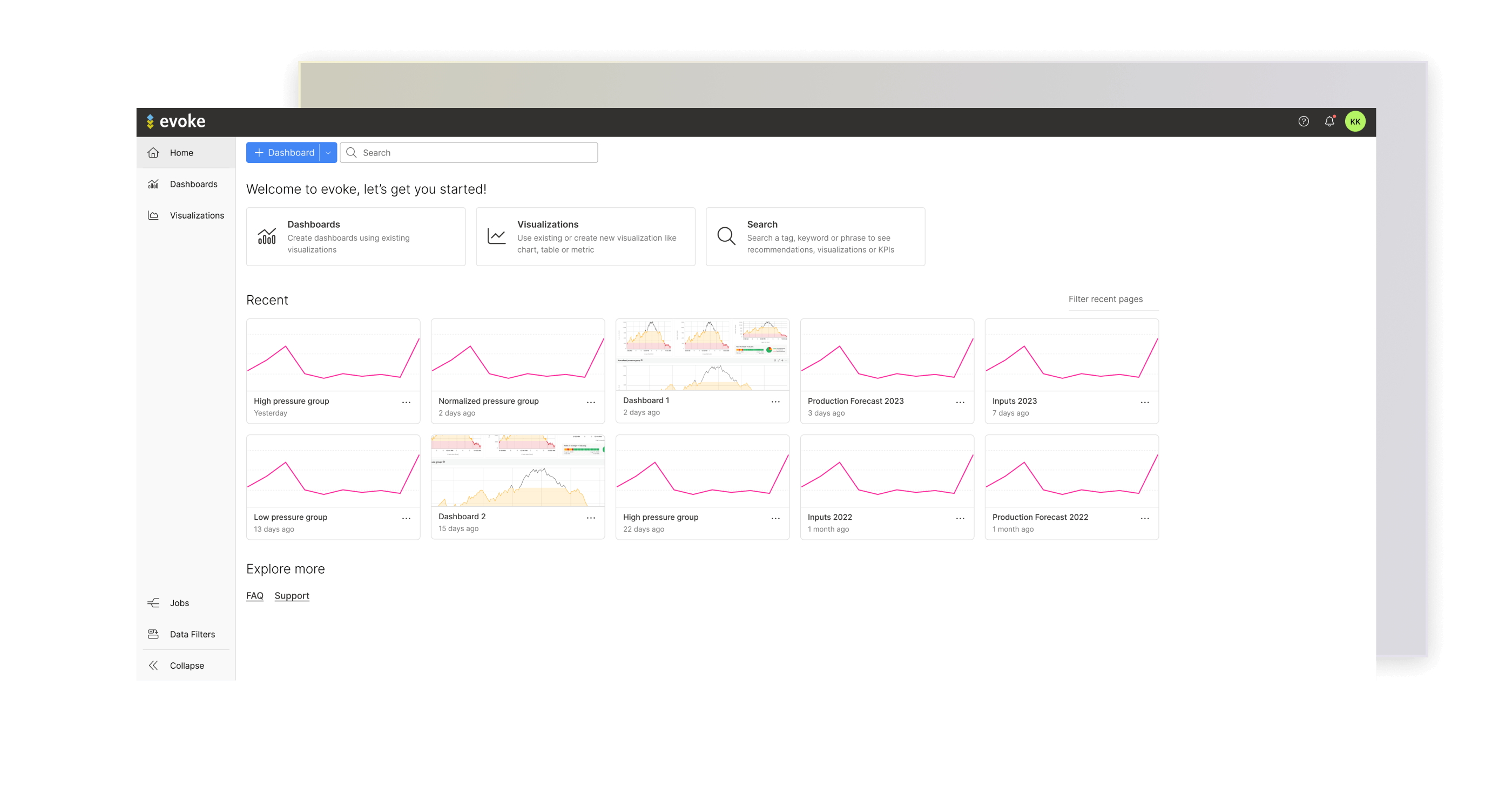Open options menu for Dashboard 1
The height and width of the screenshot is (788, 1512).
[x=775, y=402]
